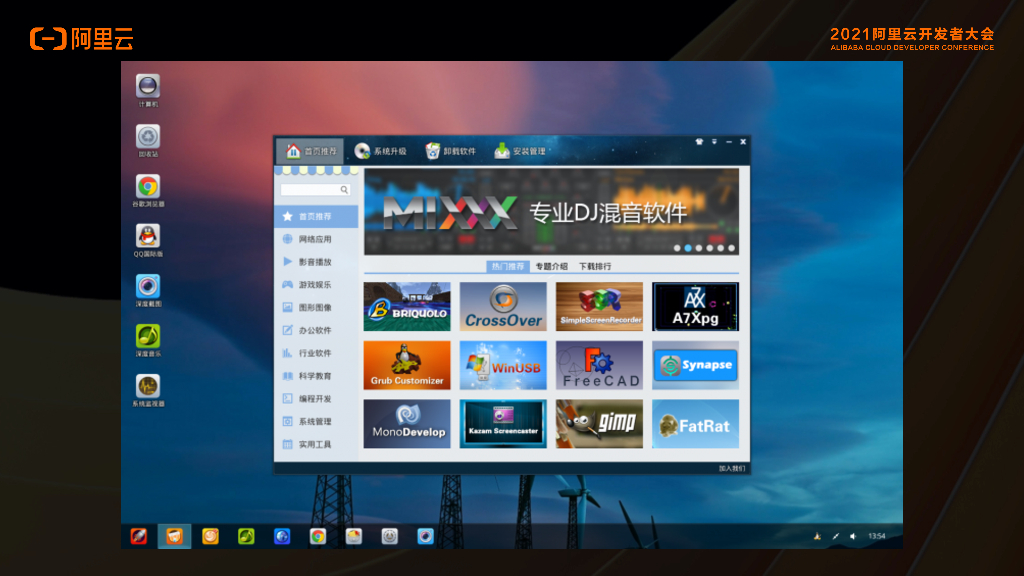Open the 深度截图 screenshot desktop icon
The height and width of the screenshot is (576, 1024).
coord(148,291)
